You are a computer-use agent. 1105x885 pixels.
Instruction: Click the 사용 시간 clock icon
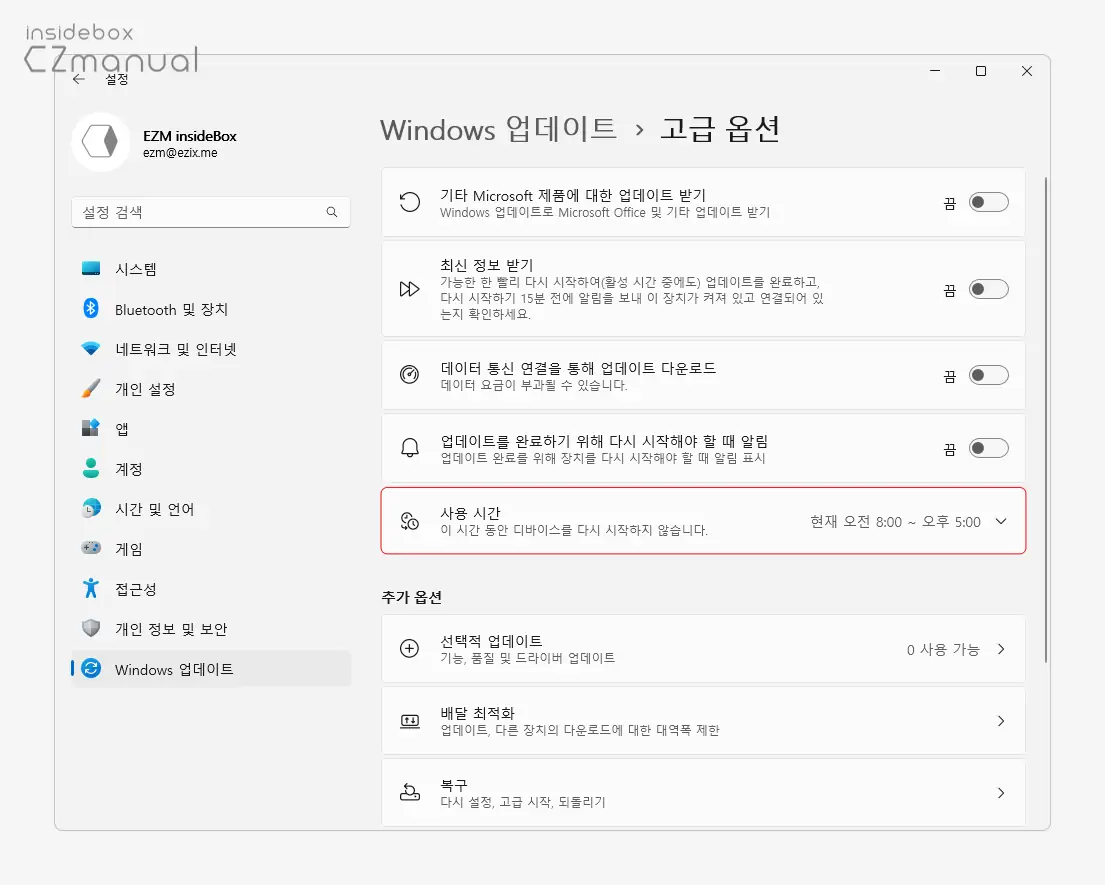click(x=409, y=521)
